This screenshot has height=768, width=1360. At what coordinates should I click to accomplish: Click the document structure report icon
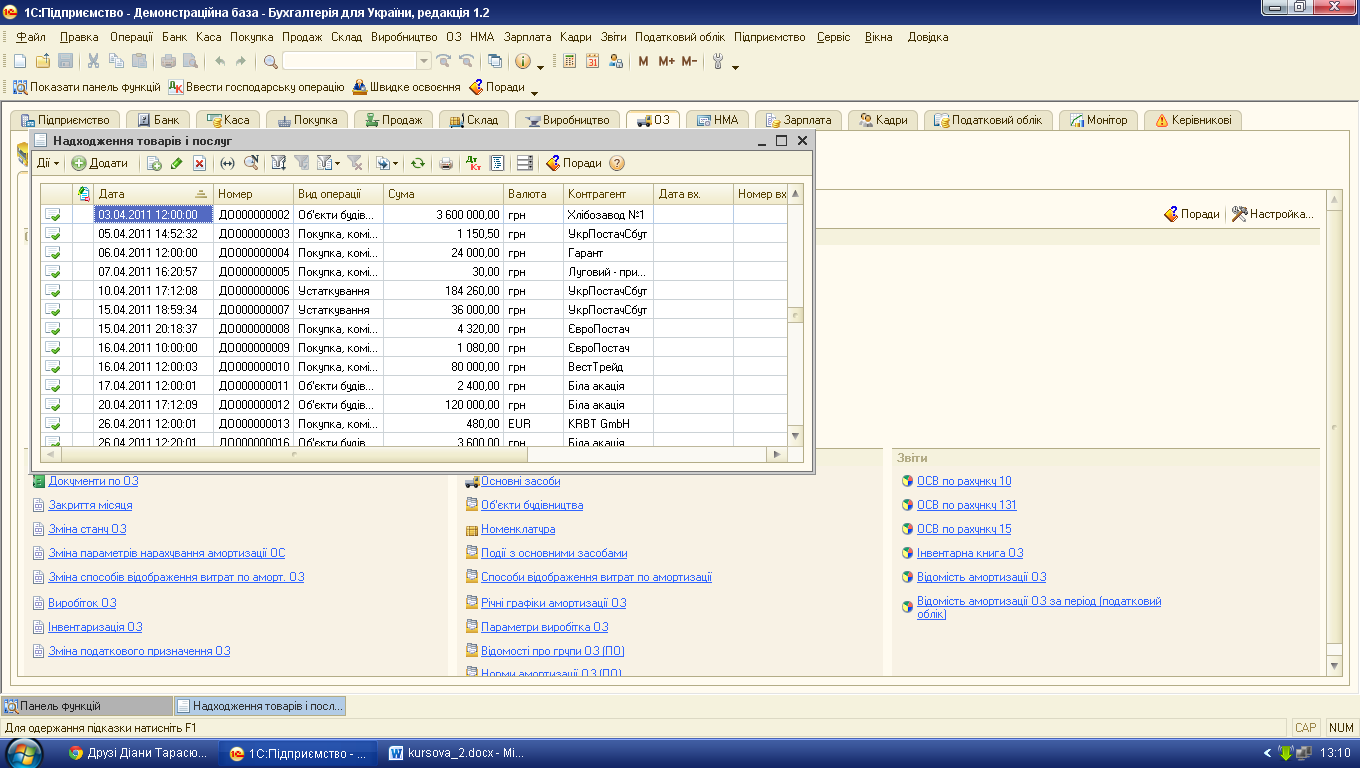[x=497, y=163]
